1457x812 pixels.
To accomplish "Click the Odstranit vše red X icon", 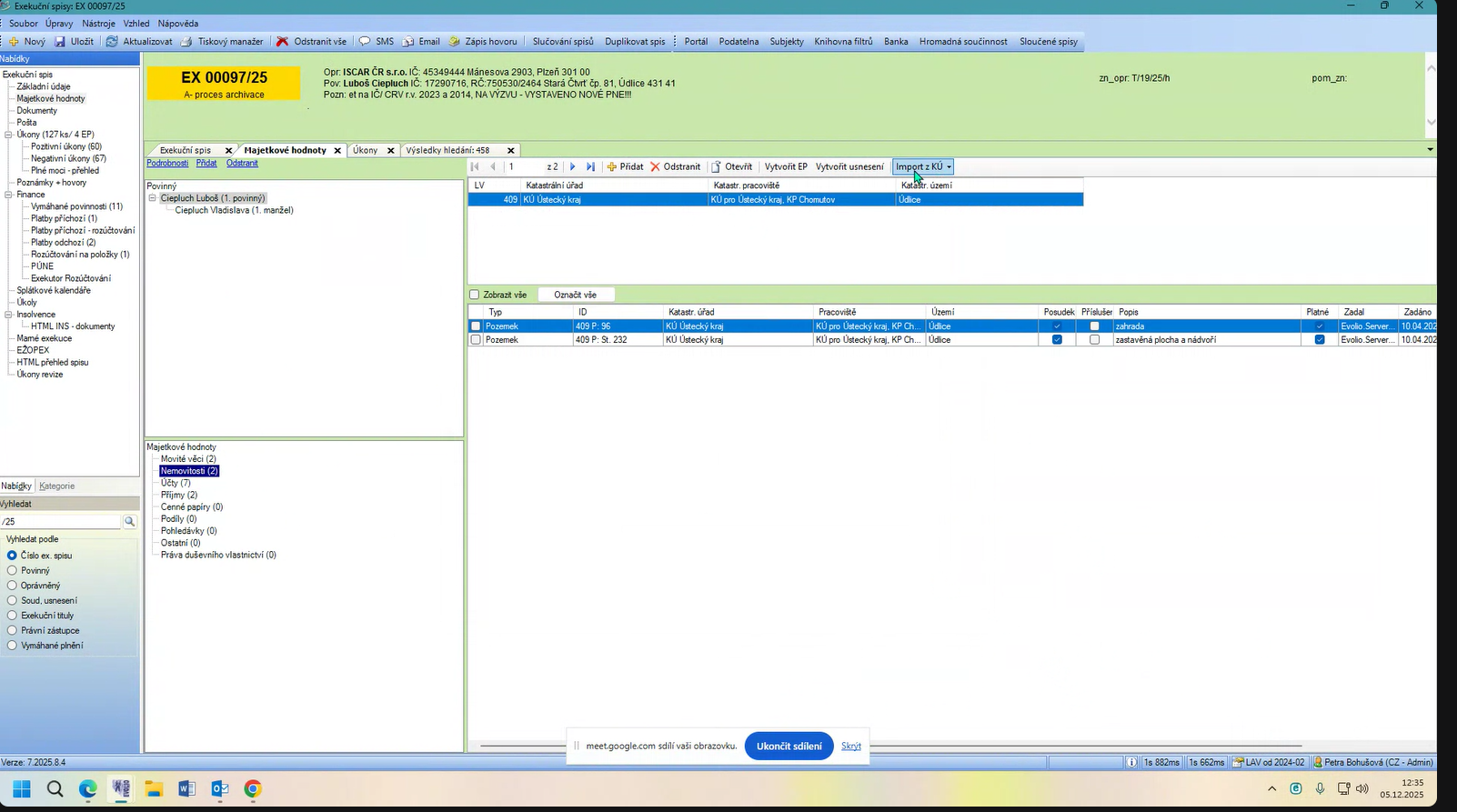I will point(283,42).
